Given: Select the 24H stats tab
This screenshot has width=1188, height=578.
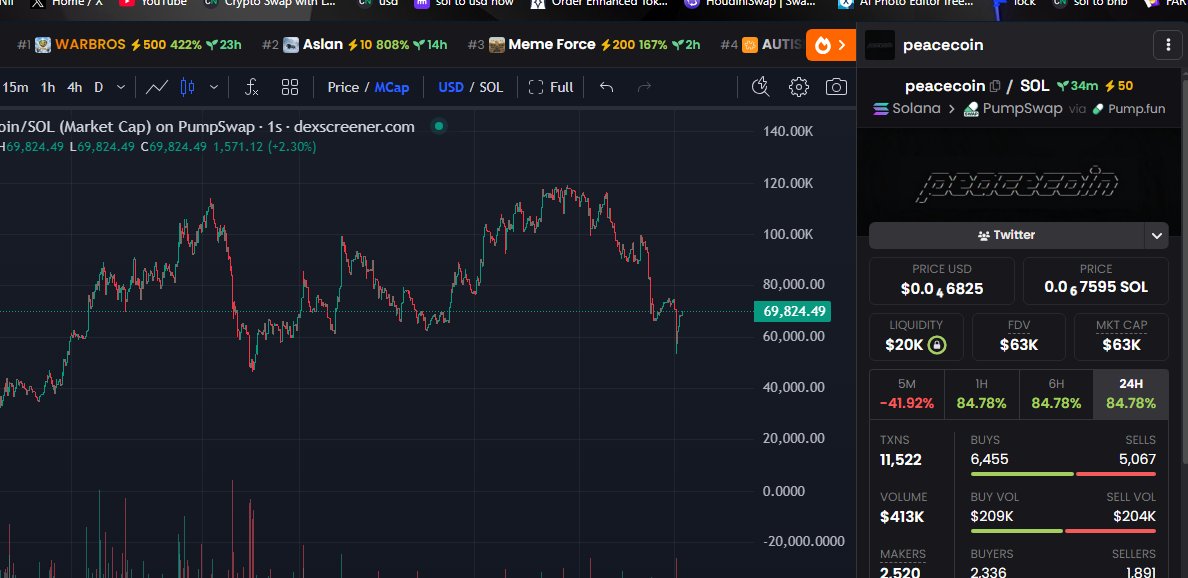Looking at the screenshot, I should pos(1130,394).
